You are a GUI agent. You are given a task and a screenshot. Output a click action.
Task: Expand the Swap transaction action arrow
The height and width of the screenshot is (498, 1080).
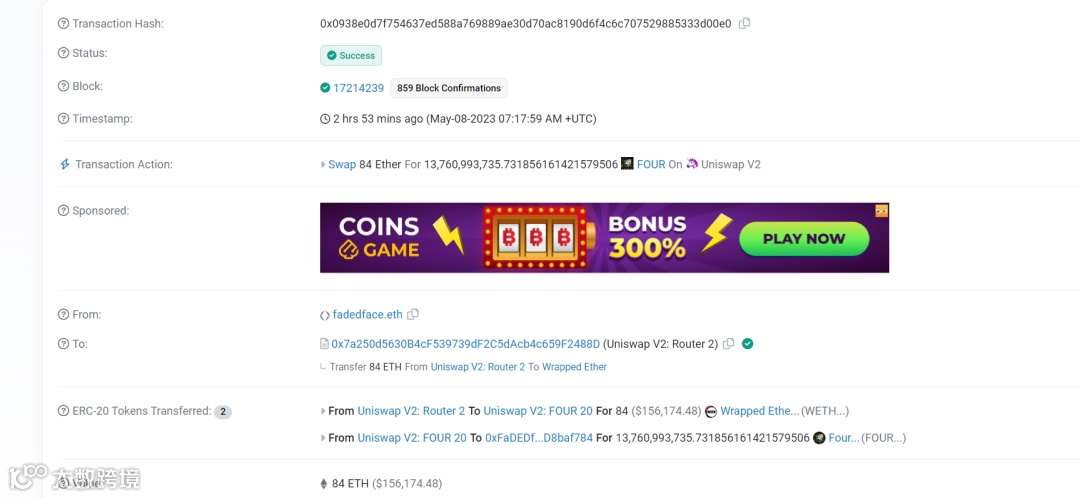click(323, 165)
